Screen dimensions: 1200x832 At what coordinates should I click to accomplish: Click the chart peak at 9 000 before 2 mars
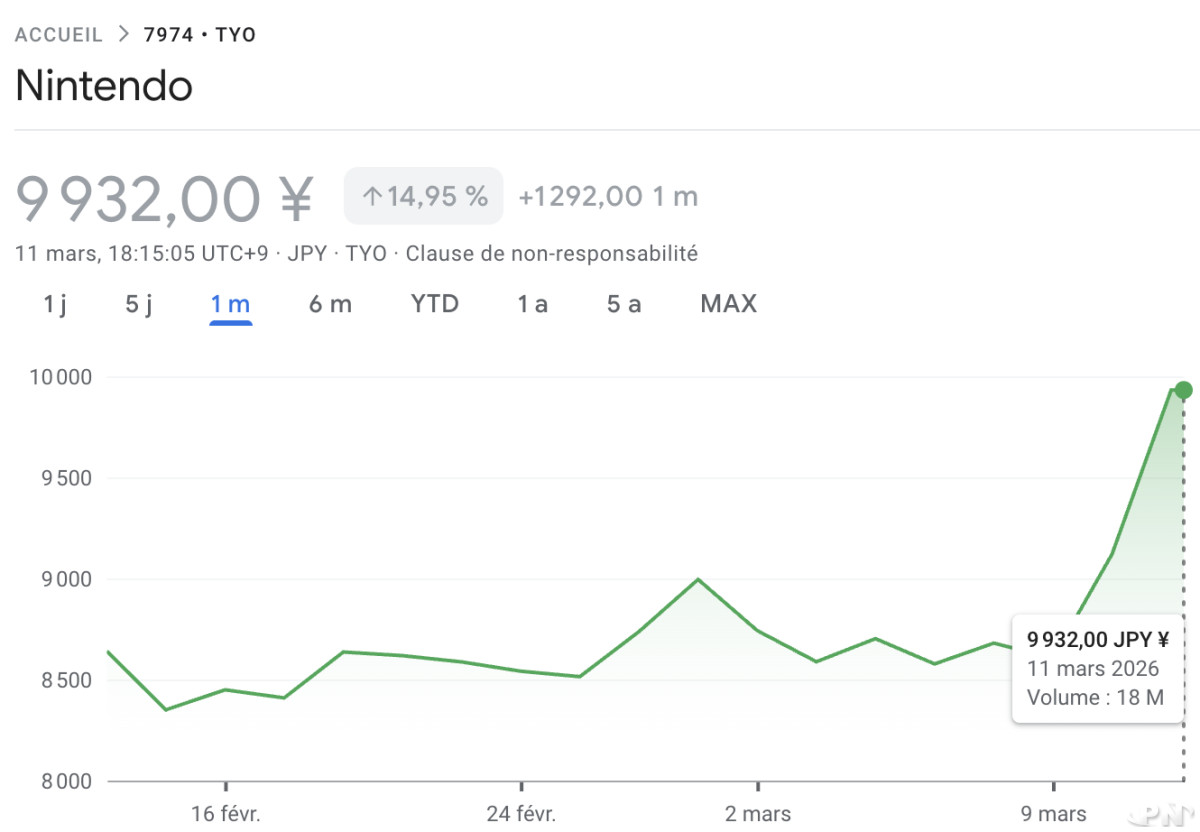point(698,579)
